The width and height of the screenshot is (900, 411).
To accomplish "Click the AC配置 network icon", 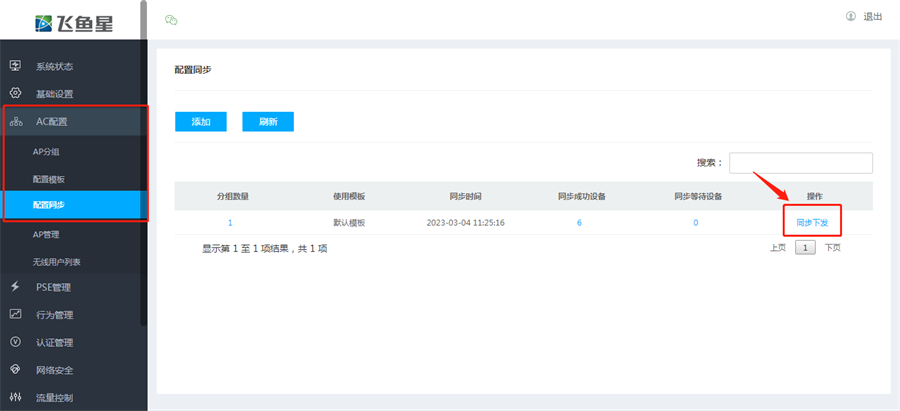I will (x=16, y=121).
